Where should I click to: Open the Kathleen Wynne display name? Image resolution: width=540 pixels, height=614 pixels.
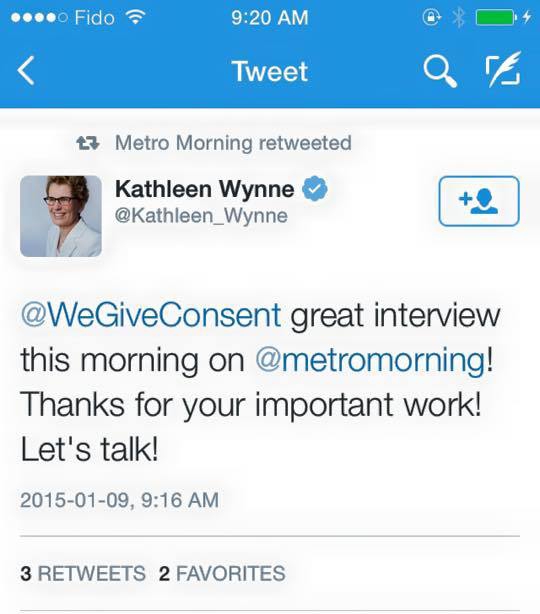(205, 189)
